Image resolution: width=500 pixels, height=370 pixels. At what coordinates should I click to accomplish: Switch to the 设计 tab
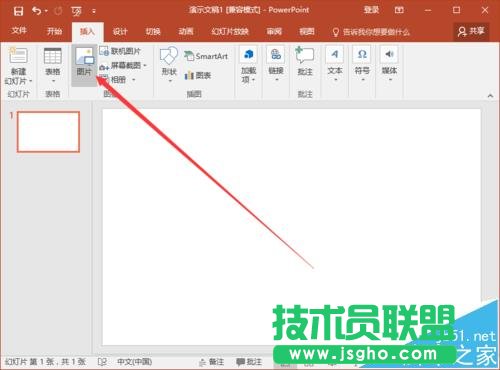click(120, 32)
